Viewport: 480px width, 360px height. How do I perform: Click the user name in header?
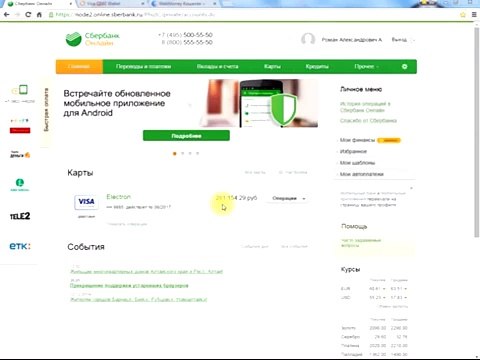[x=352, y=40]
